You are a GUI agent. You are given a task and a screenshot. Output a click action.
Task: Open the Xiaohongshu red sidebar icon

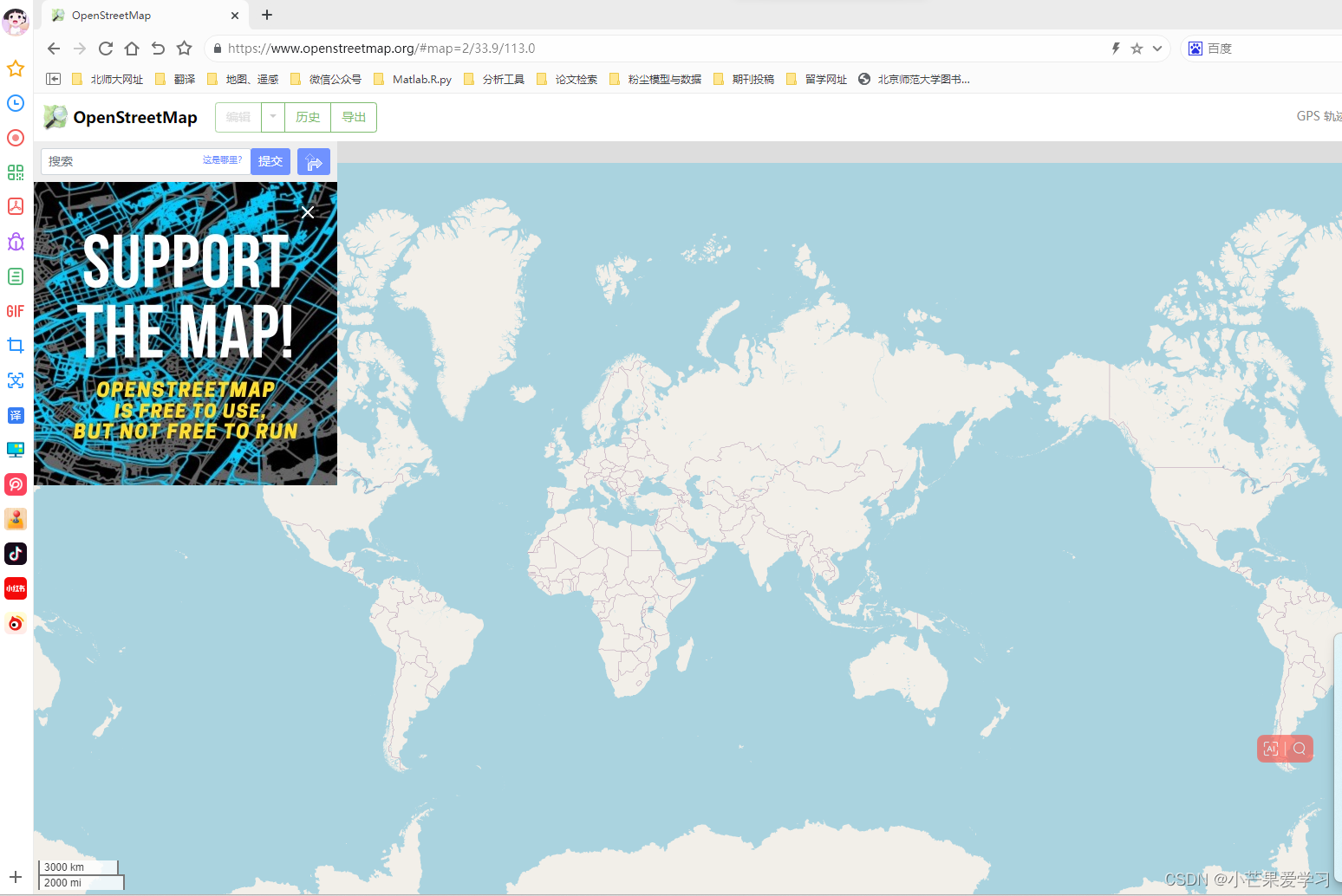point(16,588)
